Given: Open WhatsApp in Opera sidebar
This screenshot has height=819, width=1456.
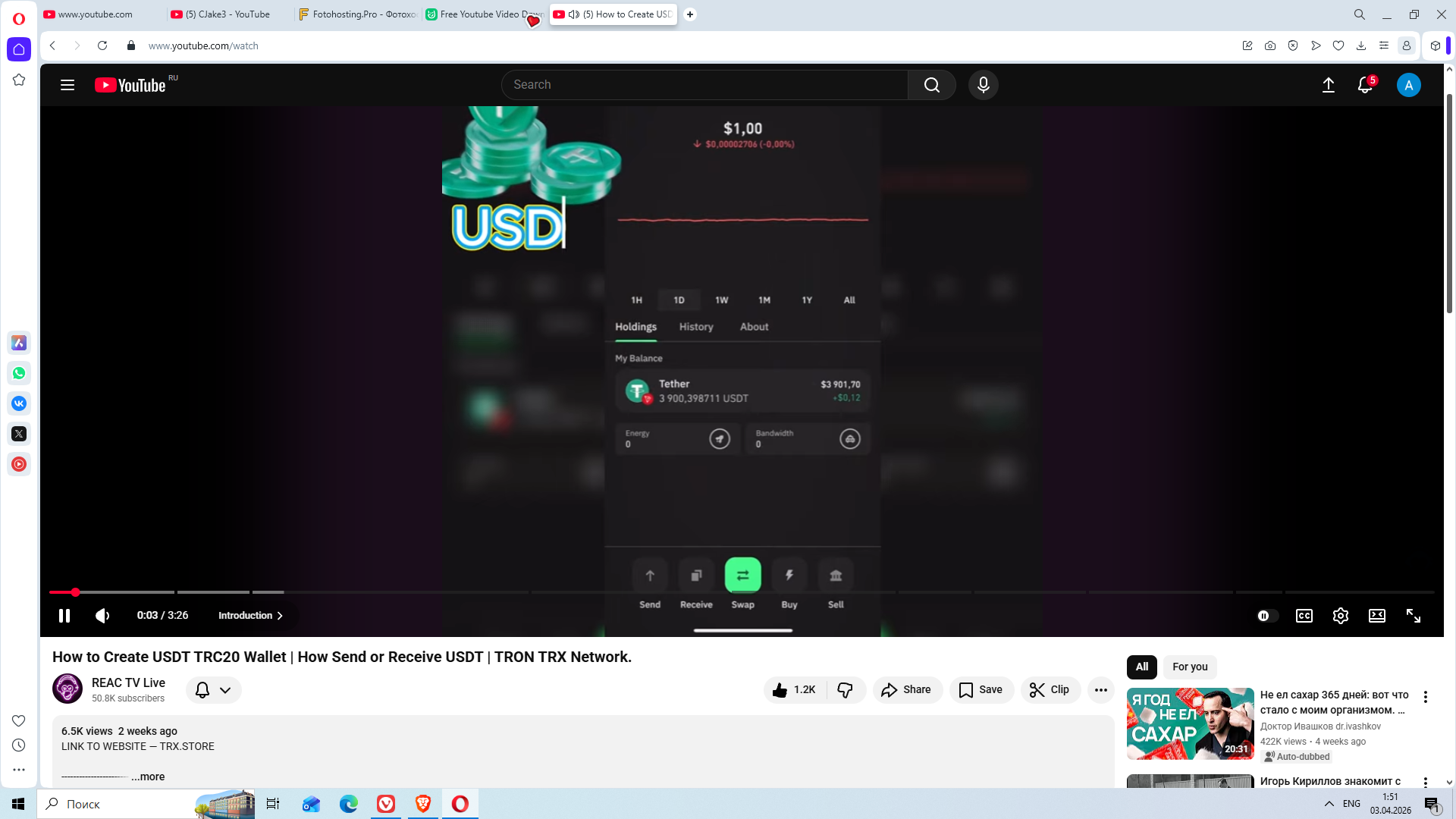Looking at the screenshot, I should coord(19,373).
